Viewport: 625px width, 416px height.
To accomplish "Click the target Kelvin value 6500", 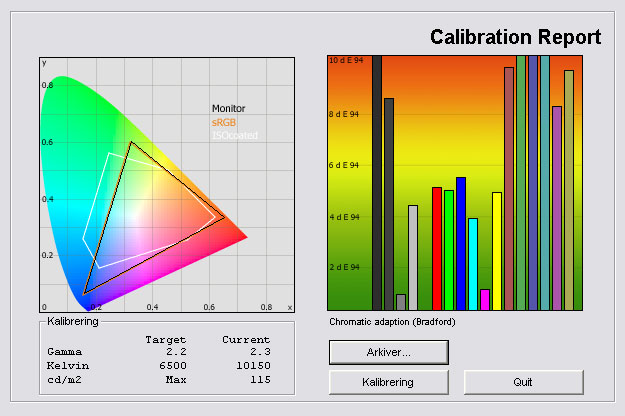I will pyautogui.click(x=173, y=366).
